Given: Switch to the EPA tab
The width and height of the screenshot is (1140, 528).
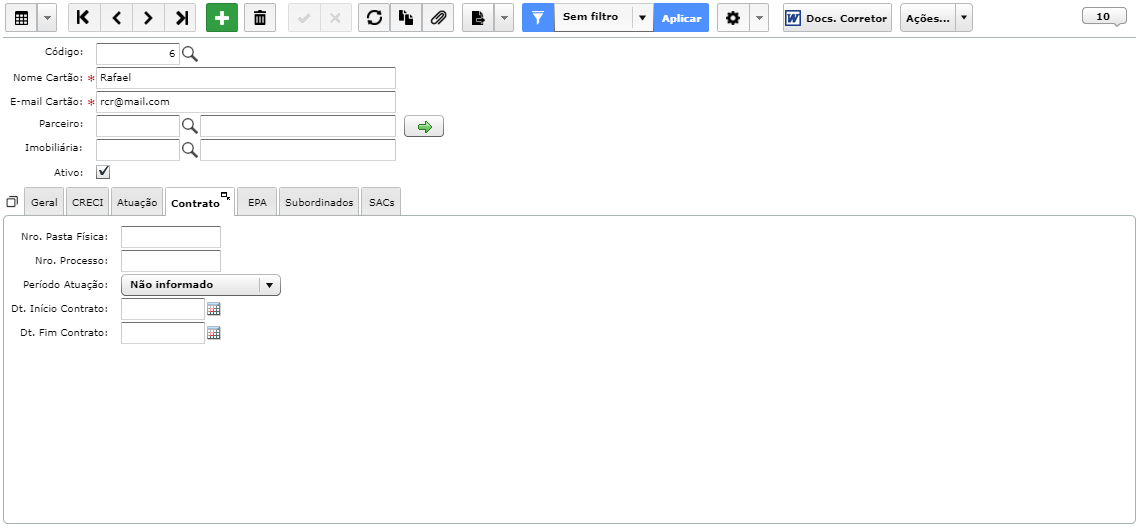Looking at the screenshot, I should tap(257, 202).
